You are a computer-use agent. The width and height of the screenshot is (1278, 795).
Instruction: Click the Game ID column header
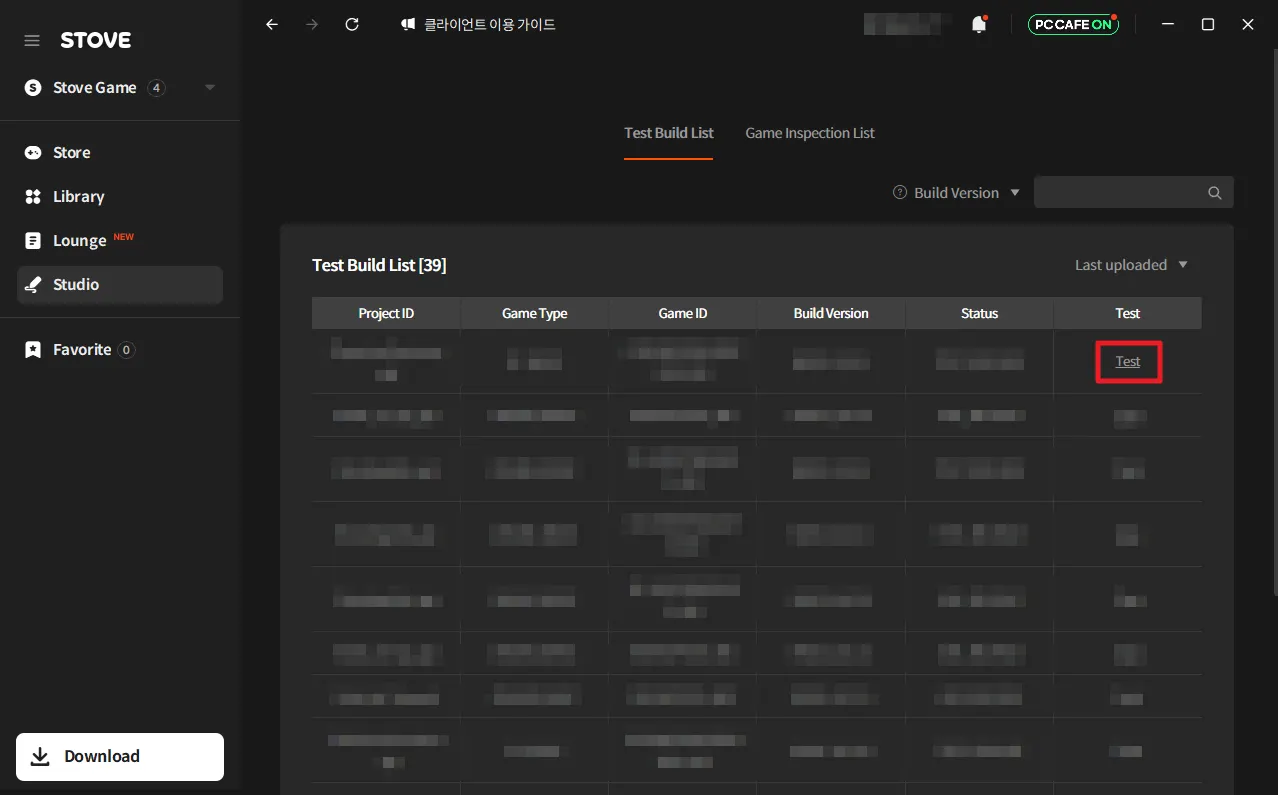coord(683,313)
